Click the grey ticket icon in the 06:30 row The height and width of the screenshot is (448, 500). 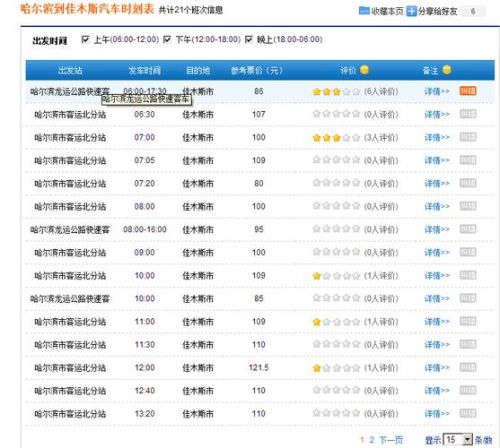pos(468,114)
